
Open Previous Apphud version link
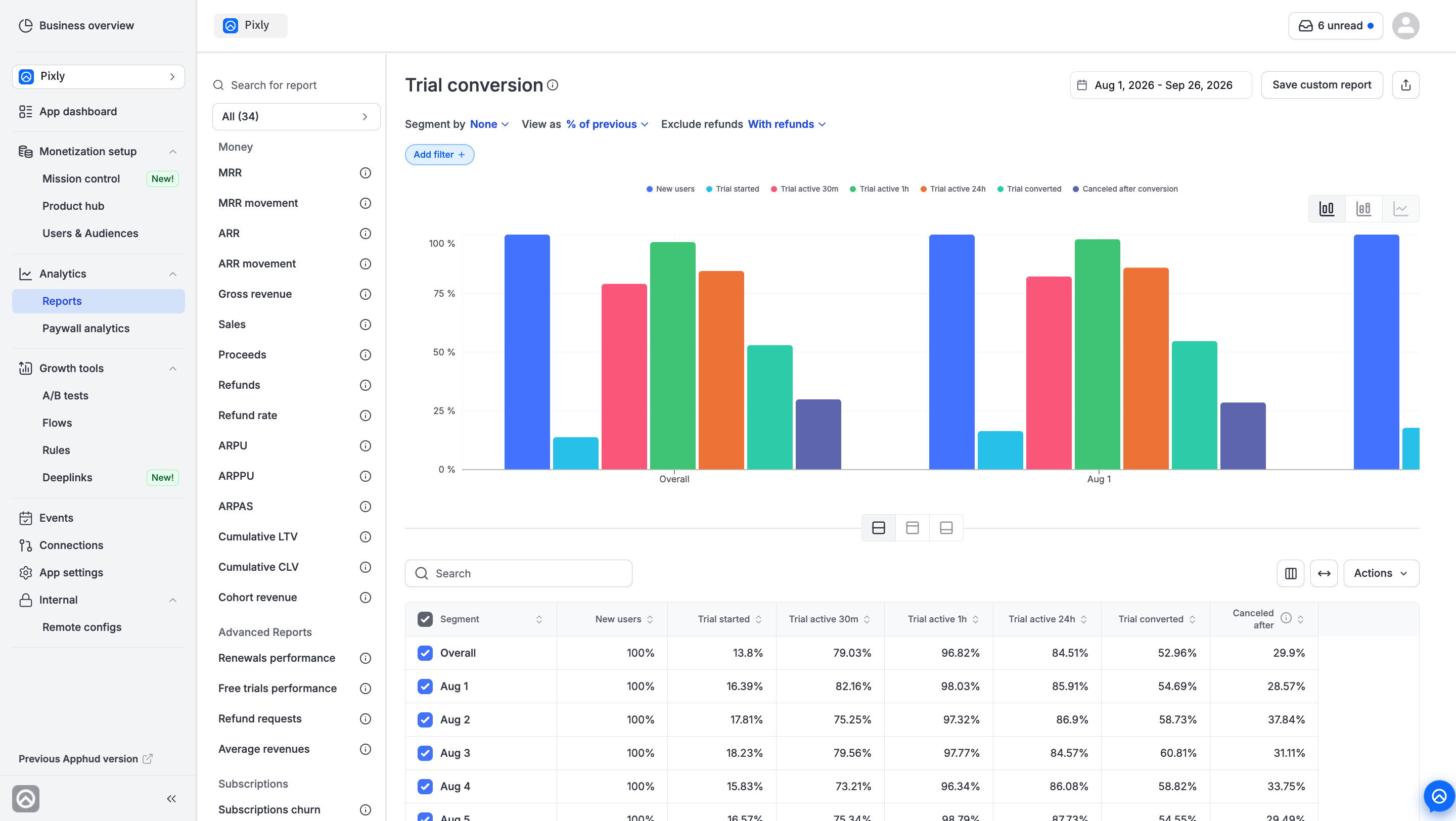85,758
